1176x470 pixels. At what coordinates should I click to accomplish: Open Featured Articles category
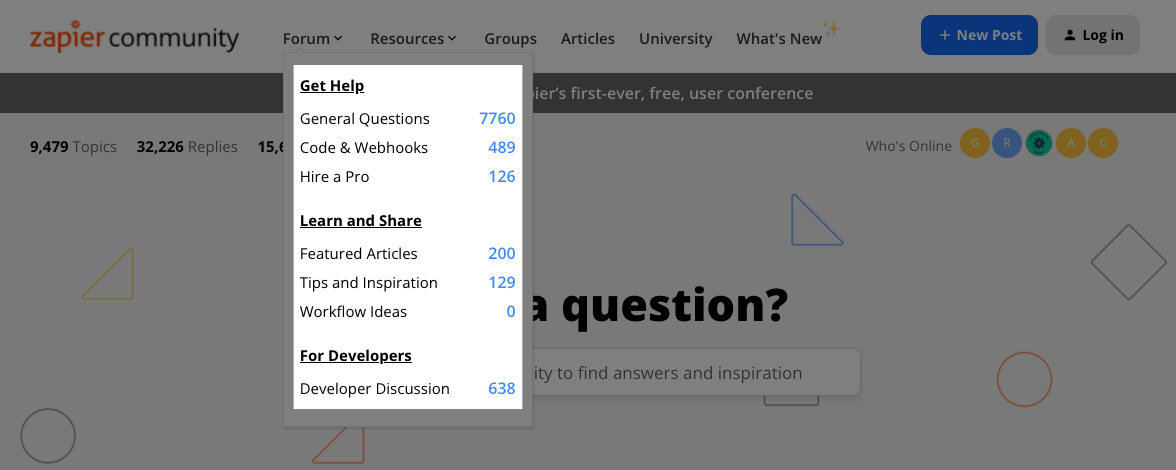click(x=407, y=253)
